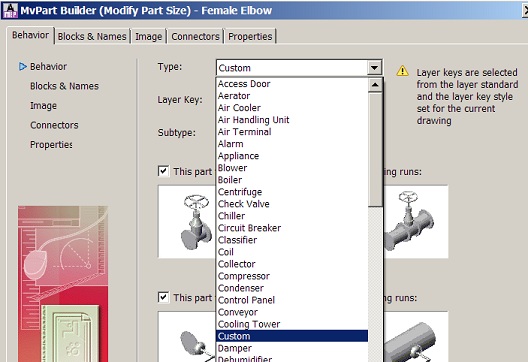Open the Connectors tab
This screenshot has height=362, width=528.
tap(195, 36)
